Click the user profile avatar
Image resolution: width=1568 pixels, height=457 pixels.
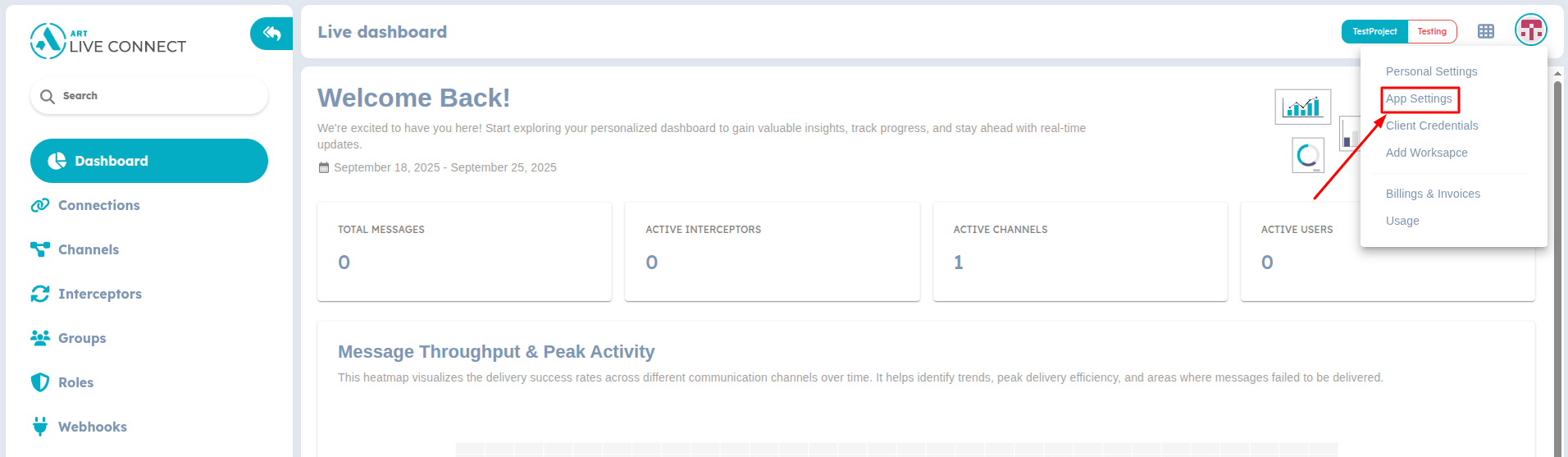(x=1531, y=30)
